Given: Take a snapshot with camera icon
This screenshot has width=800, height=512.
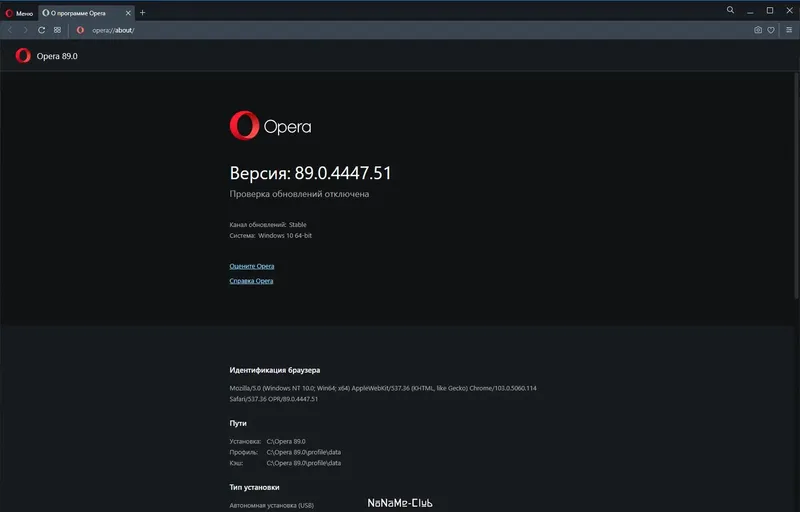Looking at the screenshot, I should click(x=758, y=30).
